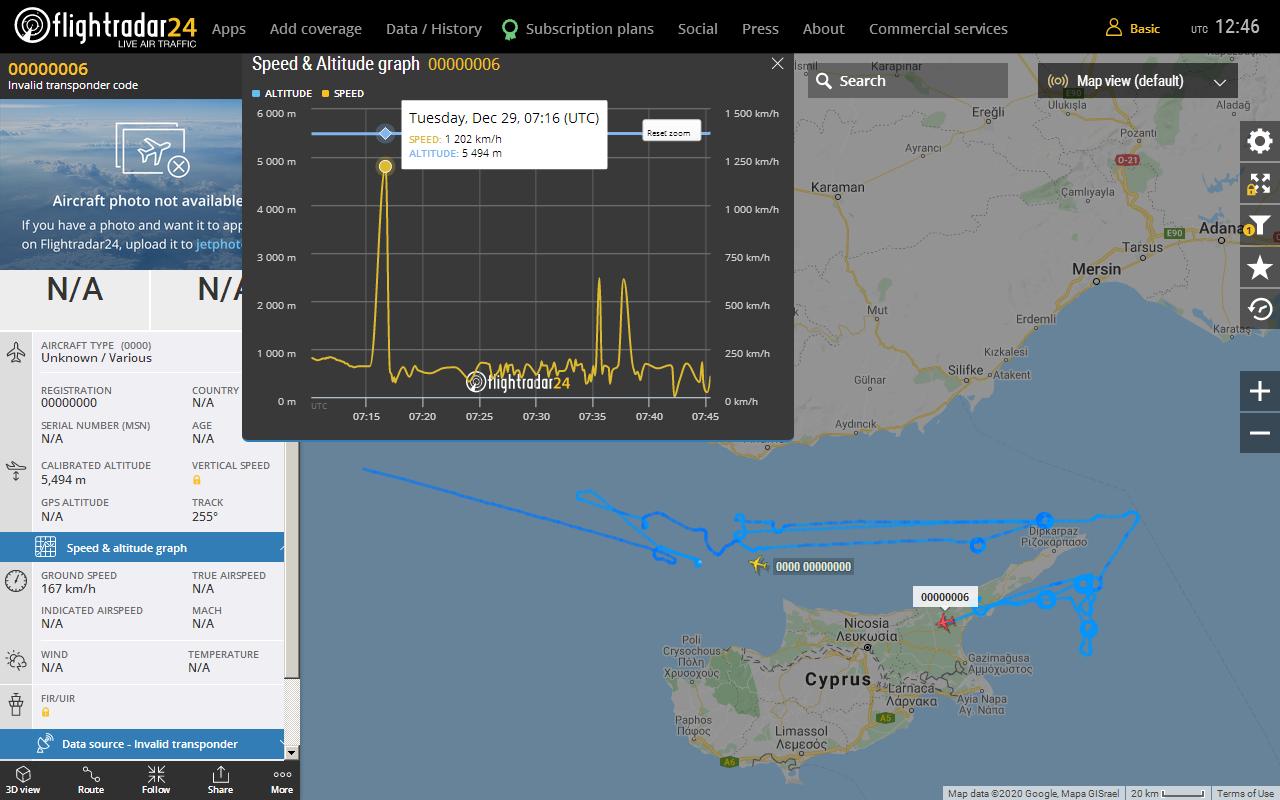The height and width of the screenshot is (800, 1280).
Task: Toggle the ALTITUDE series in legend
Action: 282,93
